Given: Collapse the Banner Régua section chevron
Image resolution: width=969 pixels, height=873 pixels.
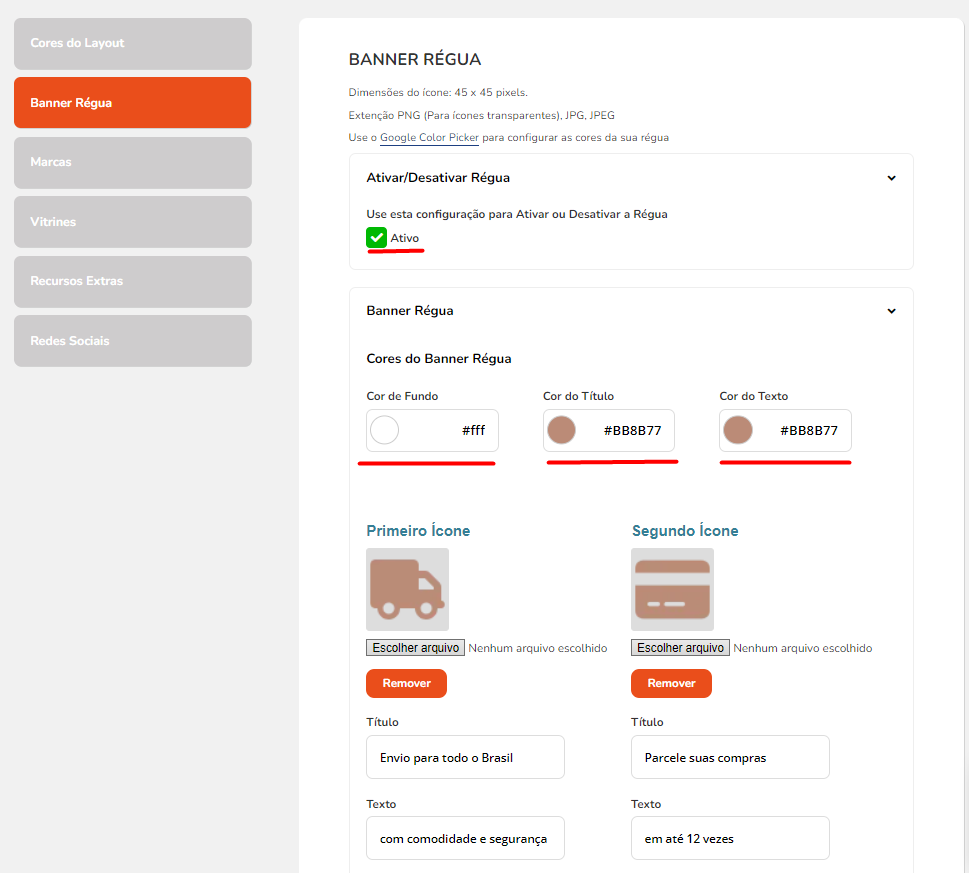Looking at the screenshot, I should point(891,311).
